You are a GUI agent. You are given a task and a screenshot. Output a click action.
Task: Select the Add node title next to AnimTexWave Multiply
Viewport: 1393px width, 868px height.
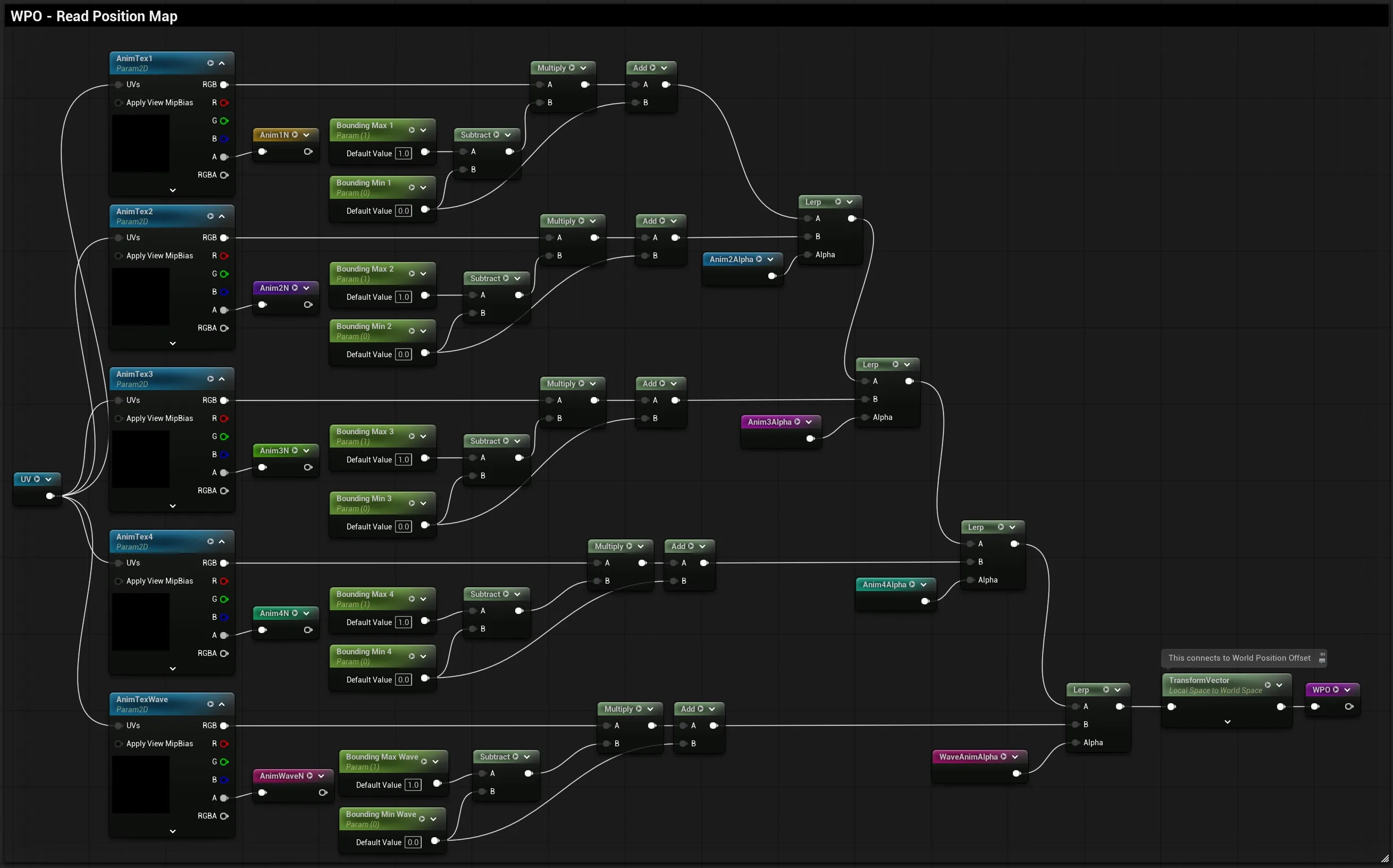(x=688, y=709)
